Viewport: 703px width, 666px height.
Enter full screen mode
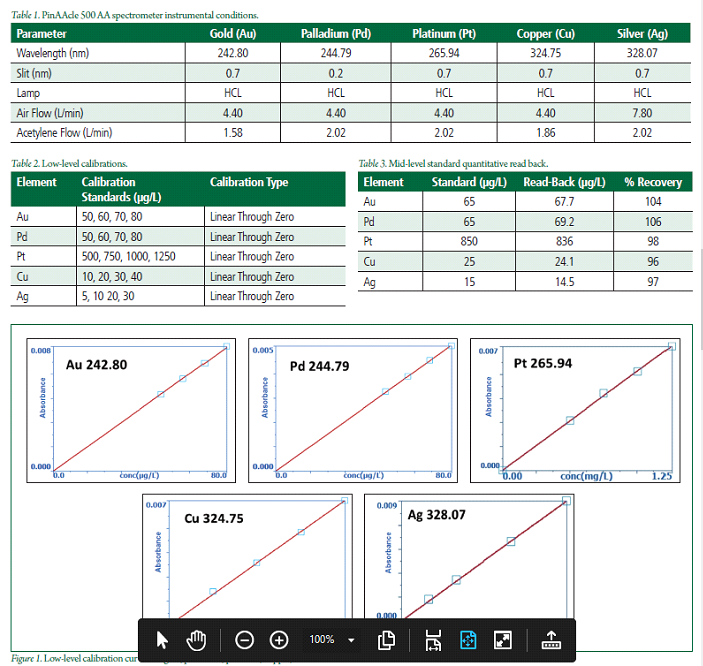(x=503, y=640)
